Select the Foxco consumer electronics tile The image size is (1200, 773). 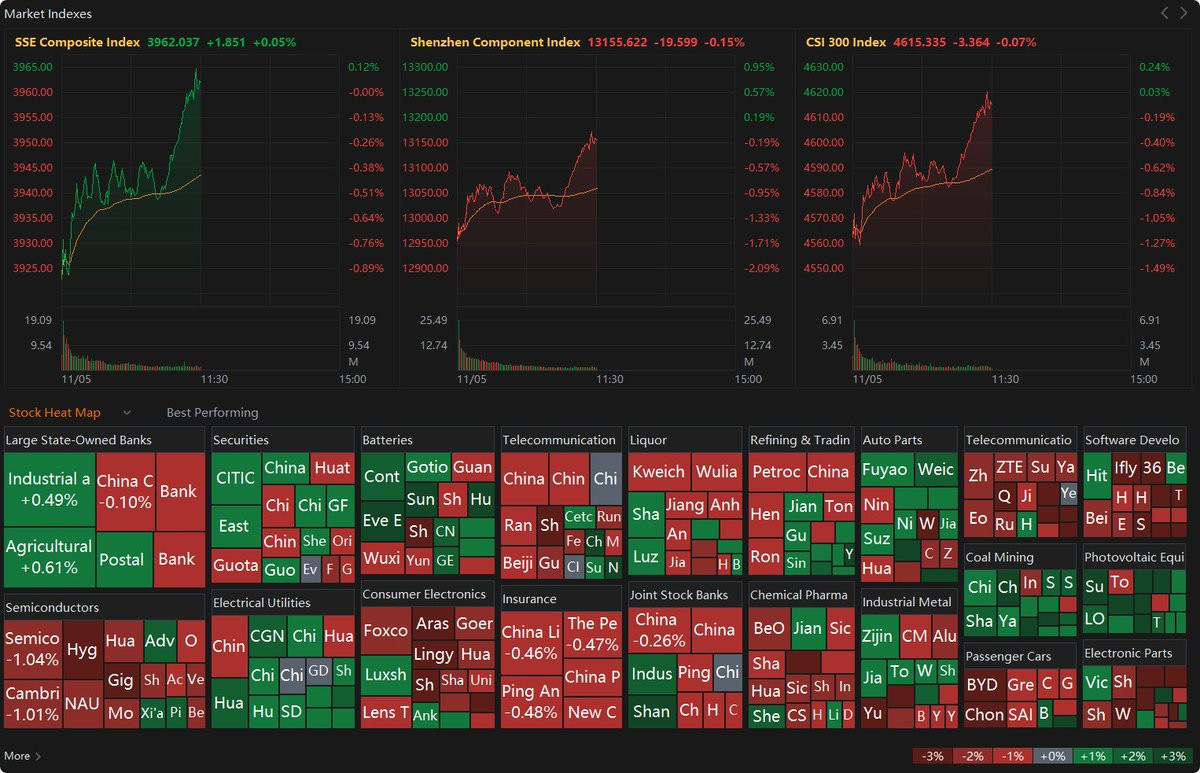(x=385, y=631)
